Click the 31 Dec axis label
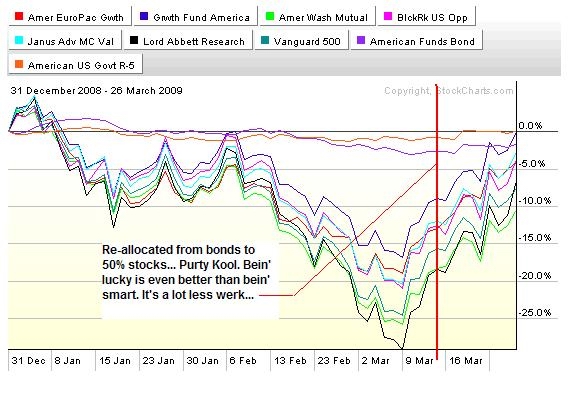This screenshot has width=574, height=397. click(x=29, y=360)
